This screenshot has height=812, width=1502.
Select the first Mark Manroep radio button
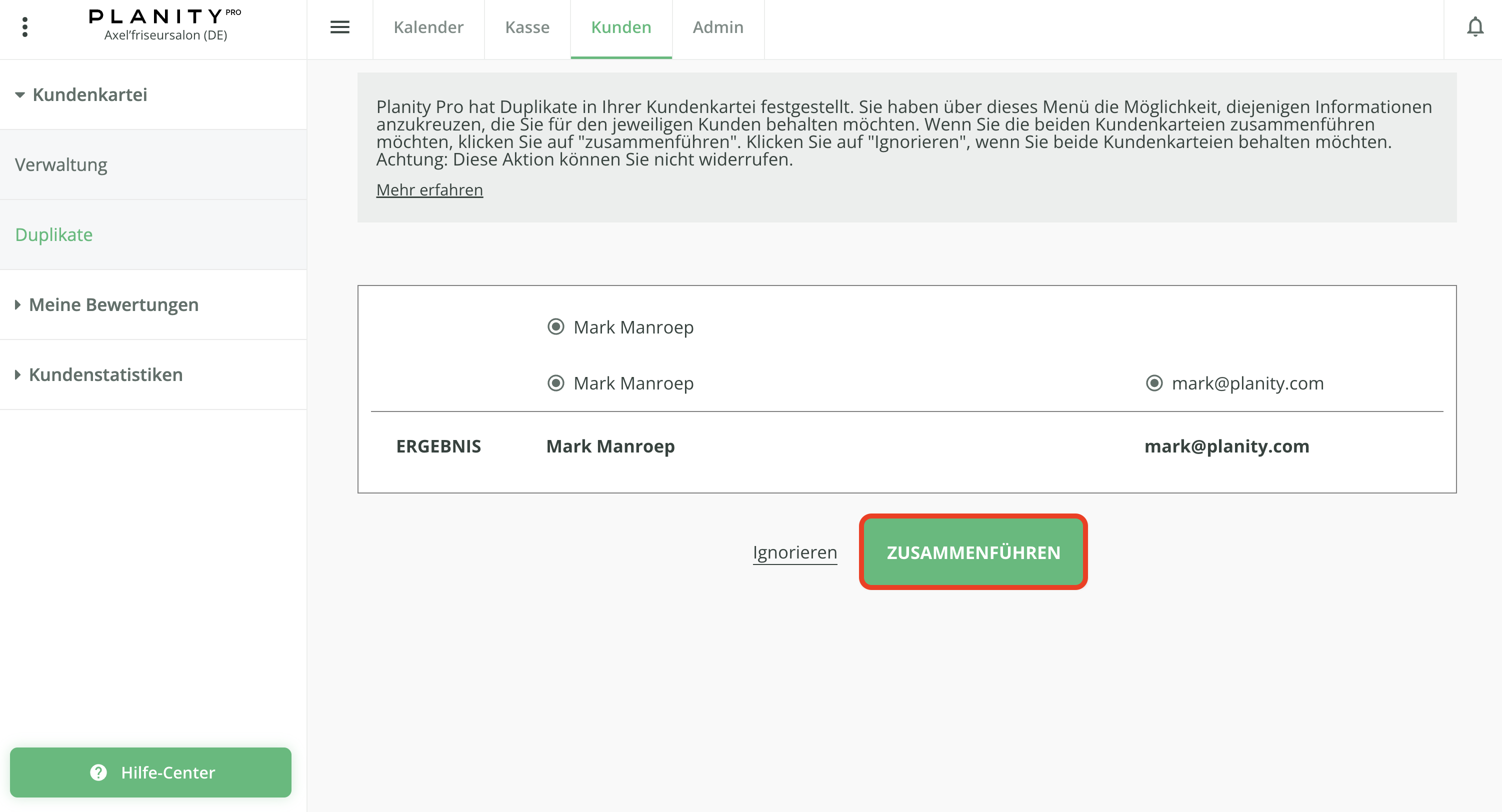(x=555, y=327)
